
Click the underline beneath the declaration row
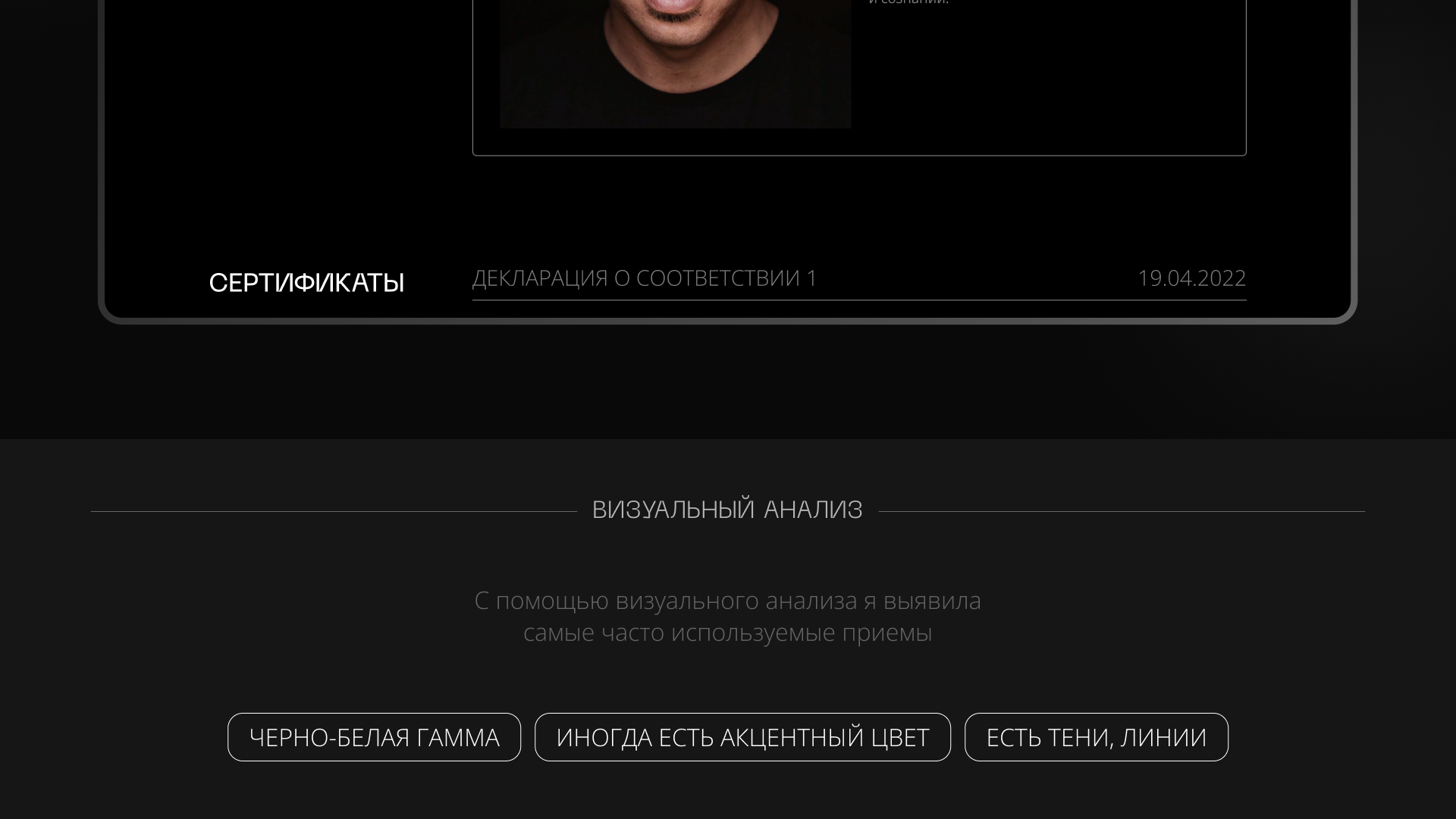859,300
